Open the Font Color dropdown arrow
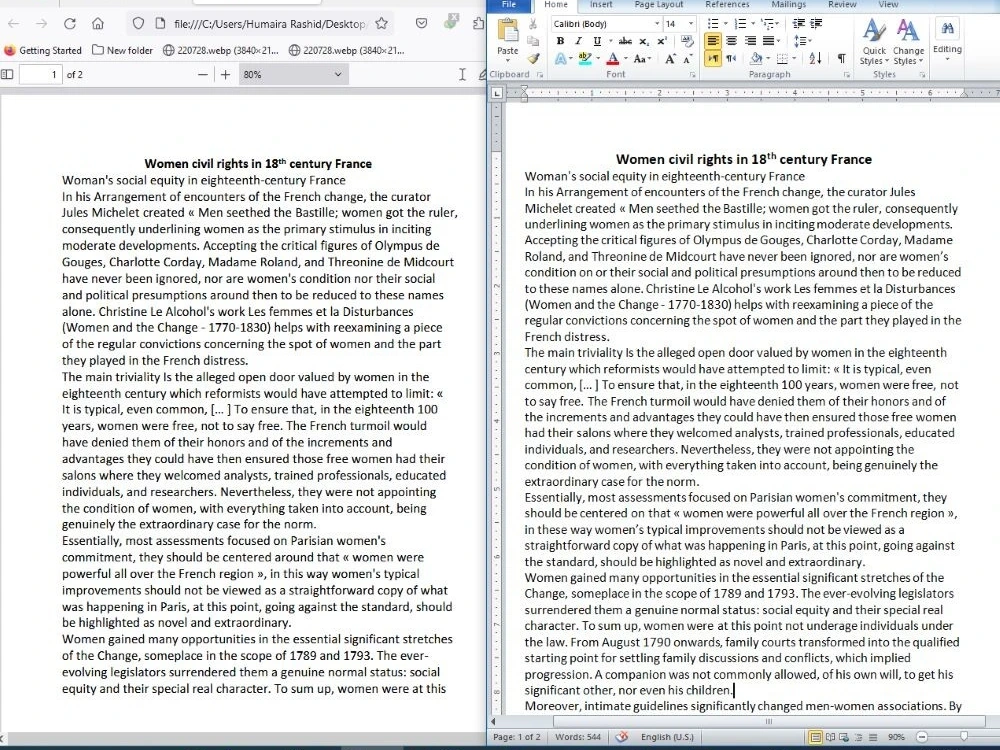The width and height of the screenshot is (1000, 750). 625,59
